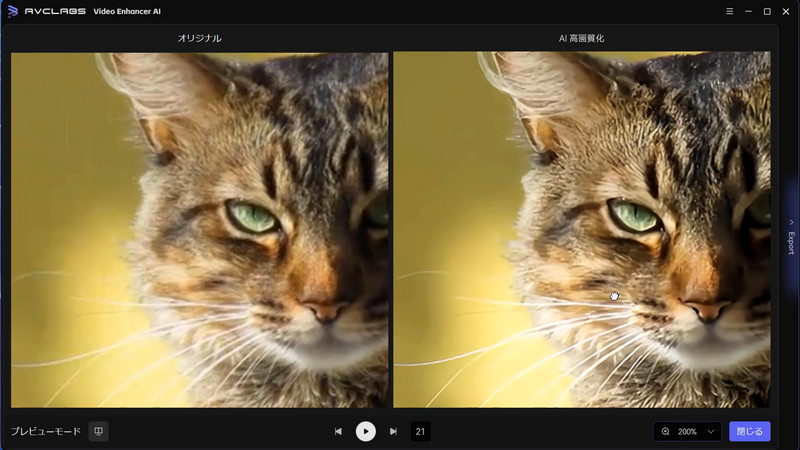Minimize the Video Enhancer AI window
Image resolution: width=800 pixels, height=450 pixels.
coord(748,11)
